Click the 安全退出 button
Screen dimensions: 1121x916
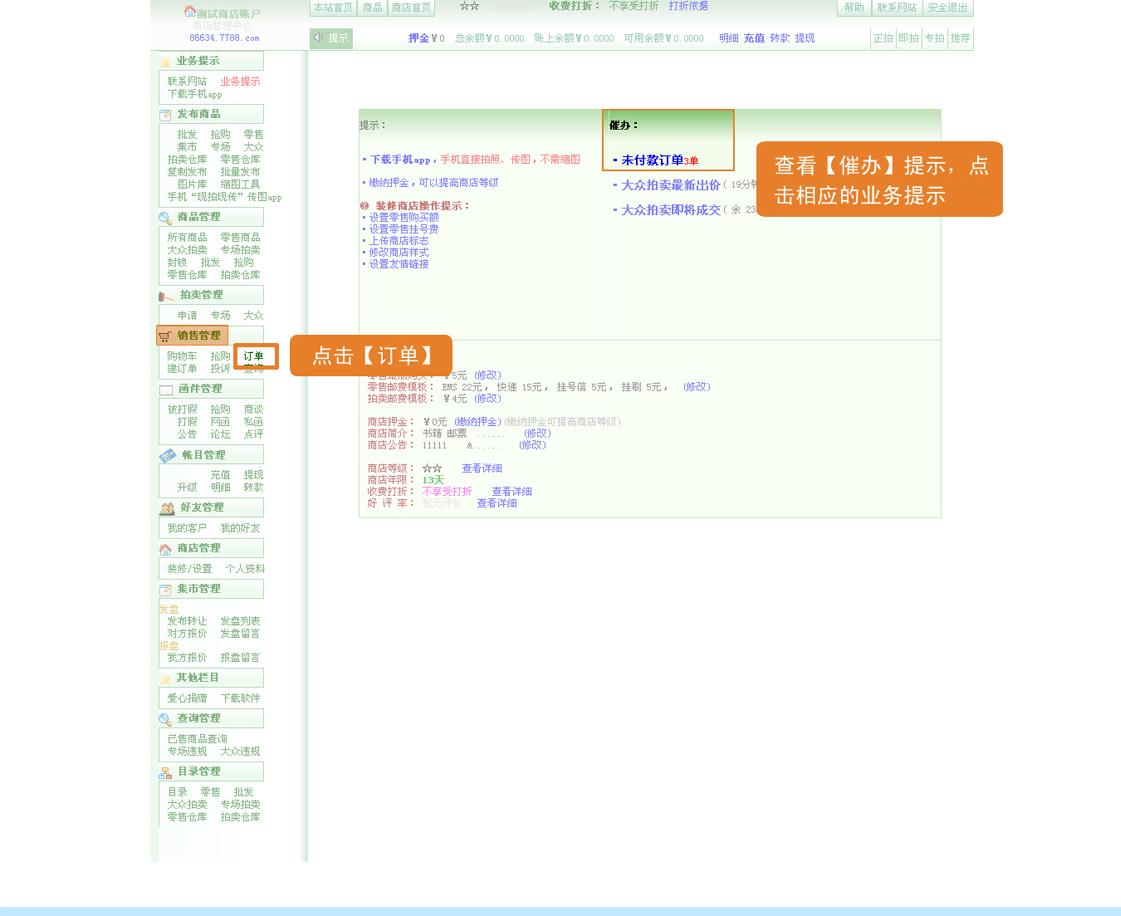947,7
